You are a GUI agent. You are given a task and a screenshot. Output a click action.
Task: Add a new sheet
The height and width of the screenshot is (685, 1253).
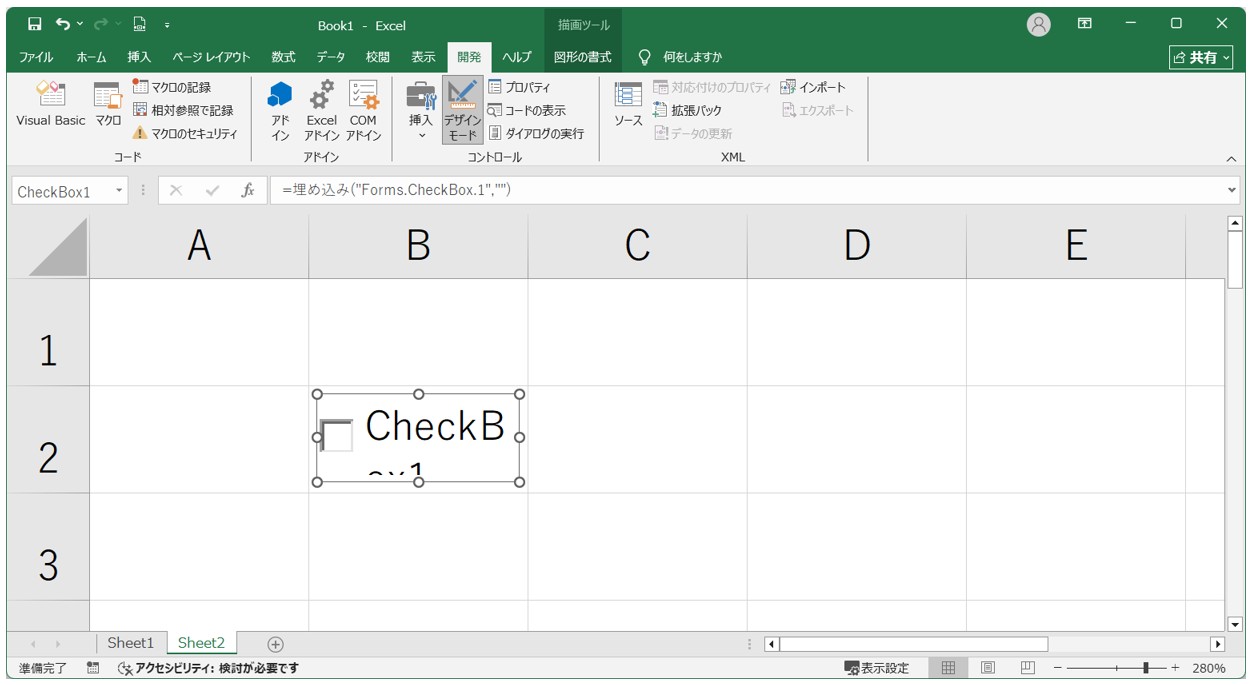point(276,644)
